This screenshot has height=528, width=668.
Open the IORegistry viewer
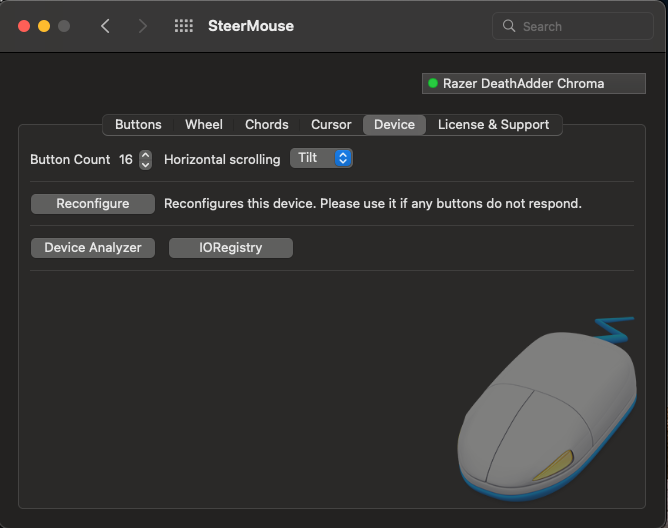(230, 248)
